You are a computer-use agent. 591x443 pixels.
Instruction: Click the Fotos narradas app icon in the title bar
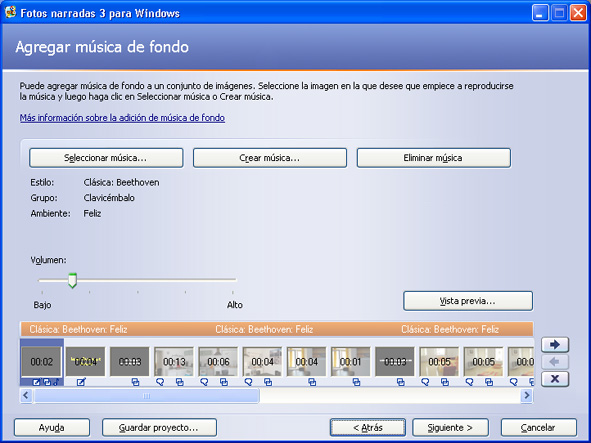point(11,12)
